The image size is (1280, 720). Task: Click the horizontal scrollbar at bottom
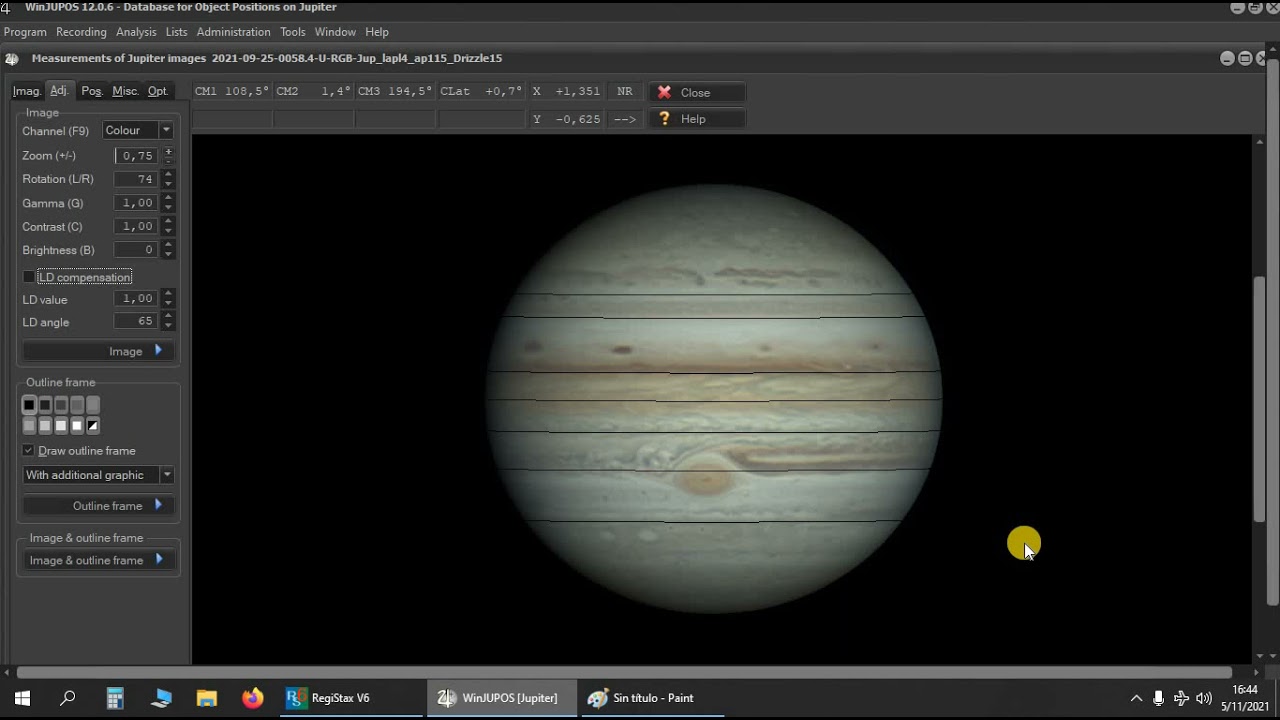625,672
